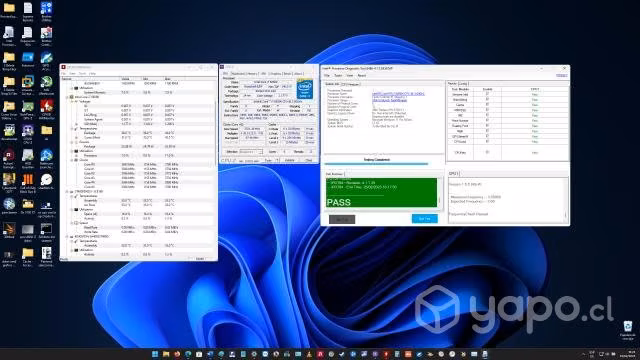Viewport: 640px width, 360px height.
Task: Click the processor name hyperlink in System Info
Action: [398, 94]
